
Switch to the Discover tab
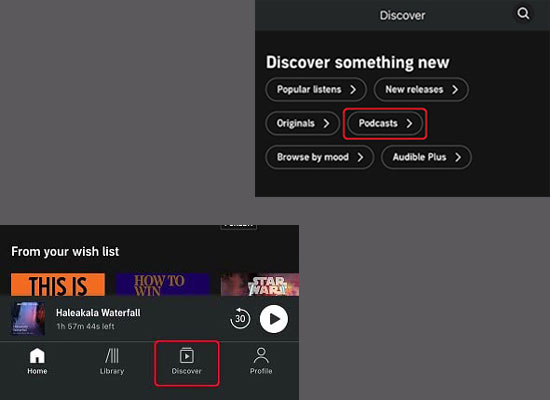pos(187,361)
